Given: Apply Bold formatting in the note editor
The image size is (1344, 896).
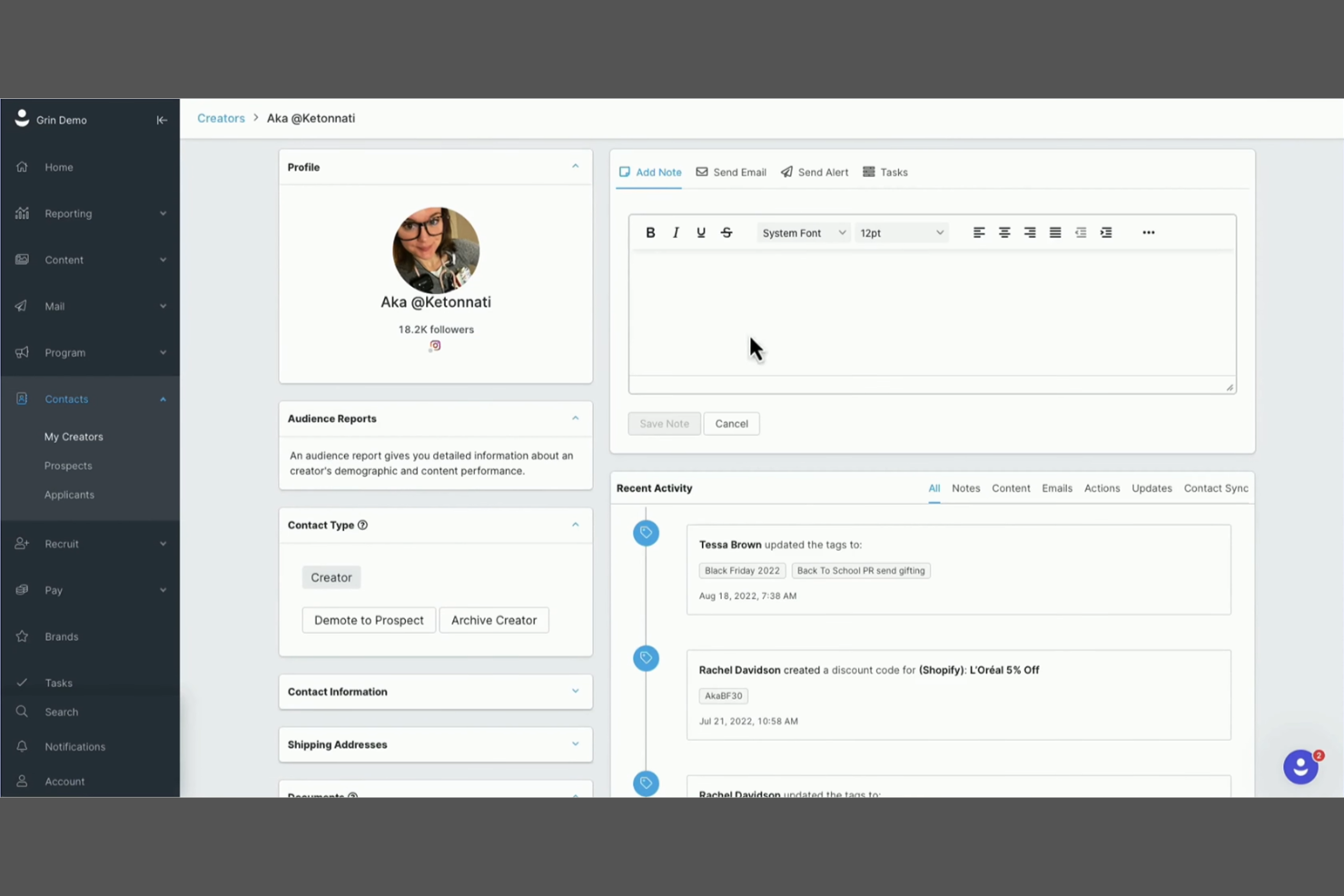Looking at the screenshot, I should tap(650, 232).
